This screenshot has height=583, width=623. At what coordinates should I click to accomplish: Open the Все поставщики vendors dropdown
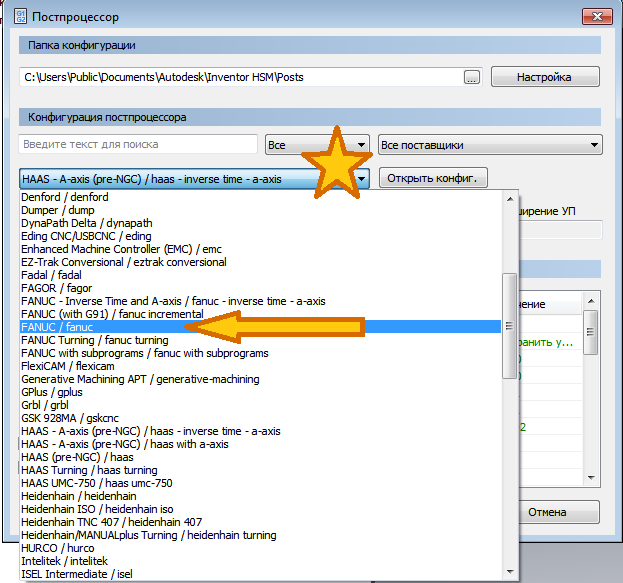490,145
